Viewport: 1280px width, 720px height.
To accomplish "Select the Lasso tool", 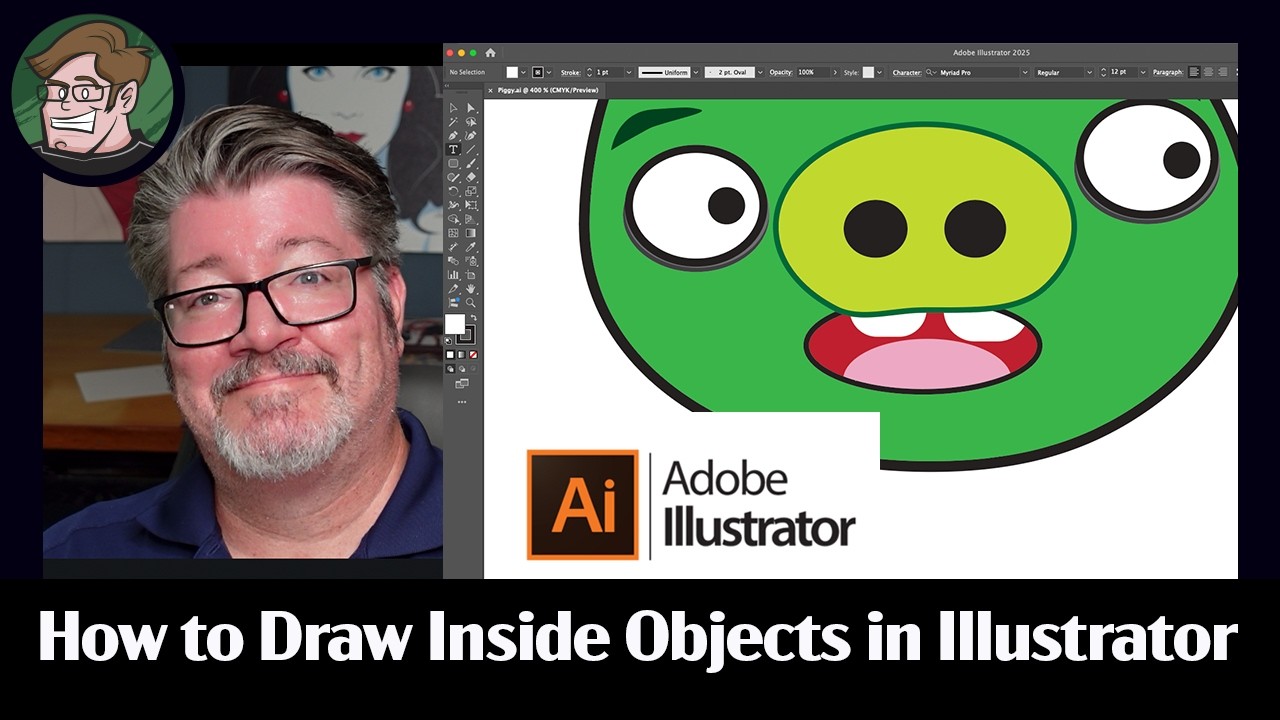I will point(471,122).
